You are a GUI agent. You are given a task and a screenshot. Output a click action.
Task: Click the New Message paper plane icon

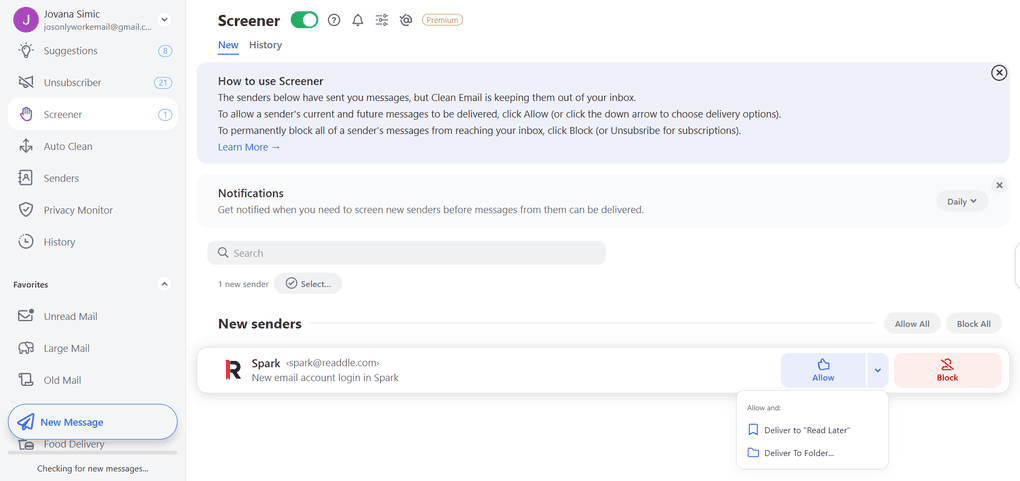25,422
